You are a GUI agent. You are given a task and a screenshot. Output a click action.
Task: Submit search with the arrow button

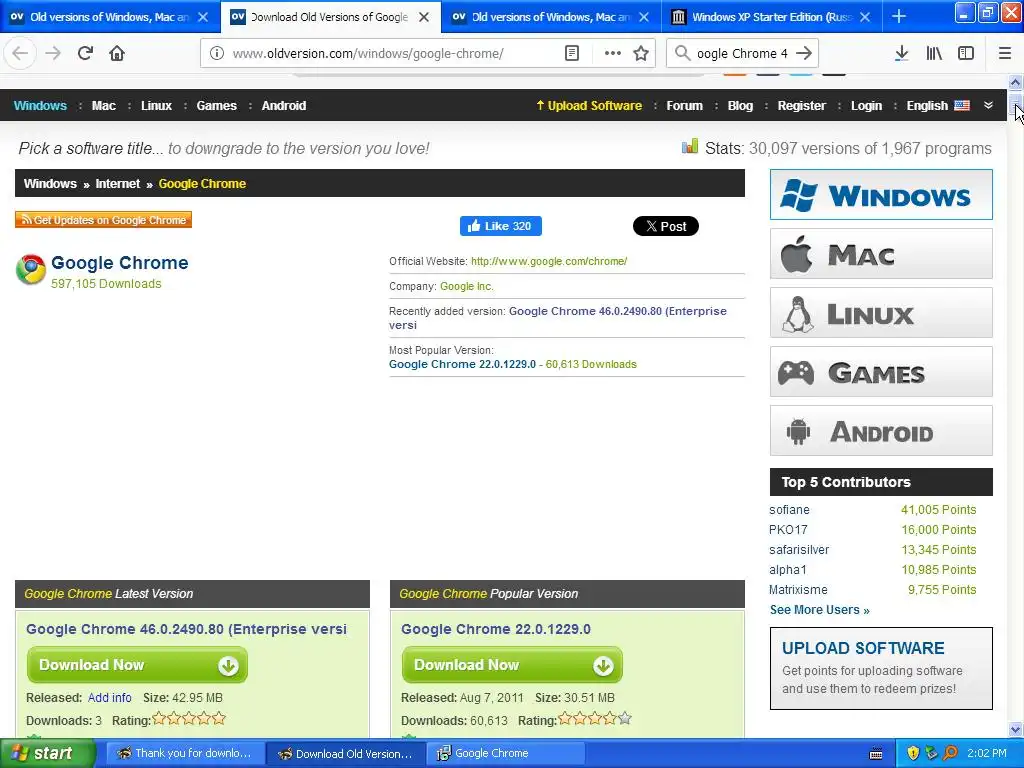click(804, 53)
